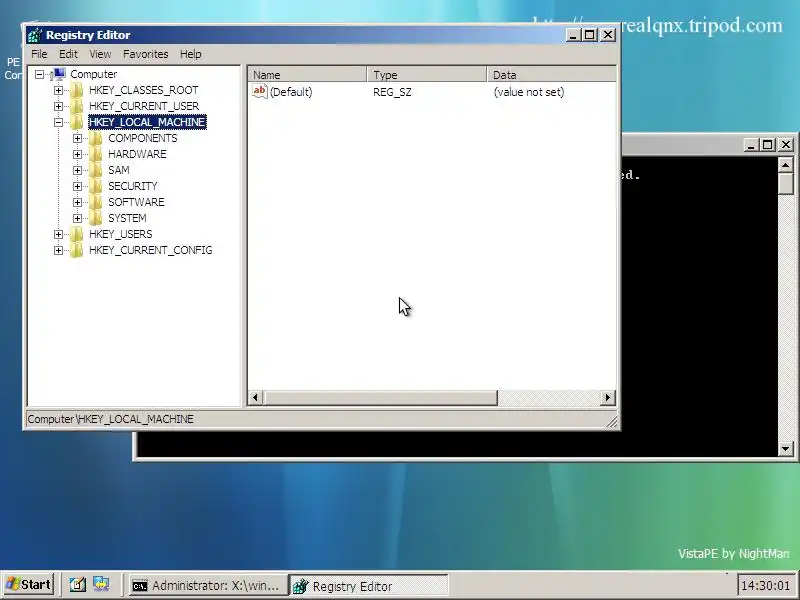Expand the SOFTWARE subkey
800x600 pixels.
77,202
